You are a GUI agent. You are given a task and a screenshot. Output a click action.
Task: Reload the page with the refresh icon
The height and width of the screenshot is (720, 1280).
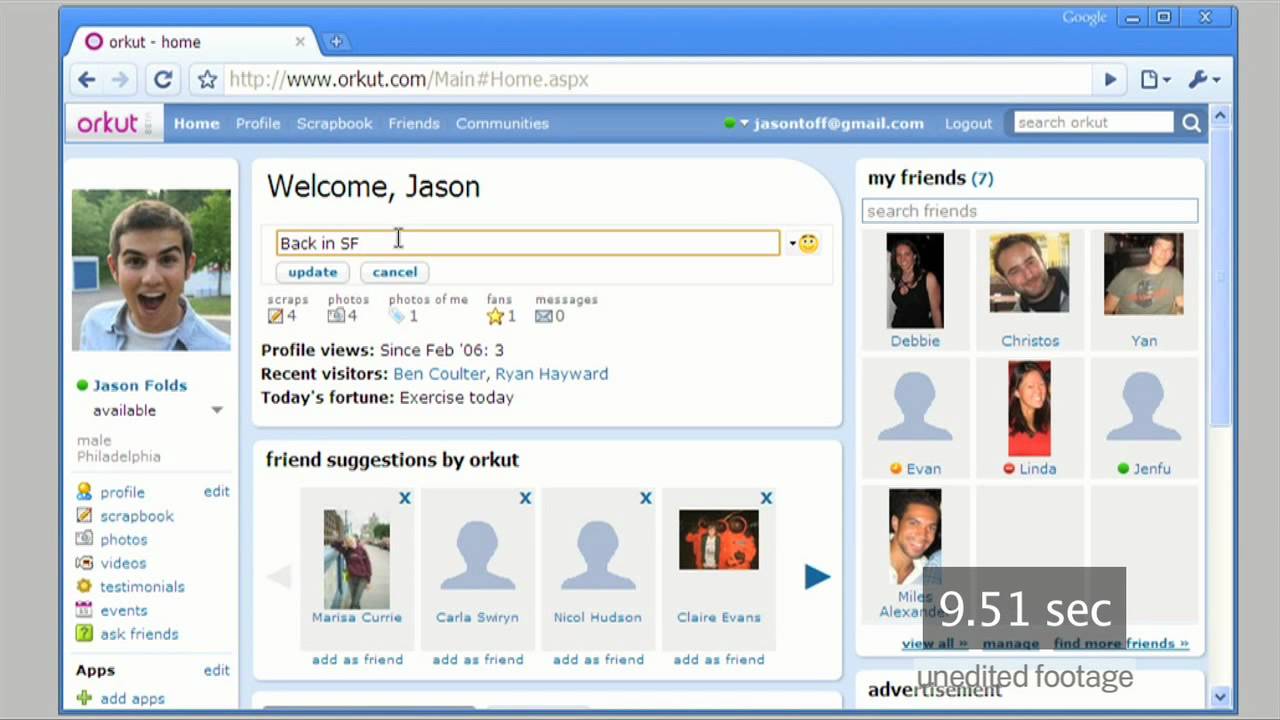(163, 80)
